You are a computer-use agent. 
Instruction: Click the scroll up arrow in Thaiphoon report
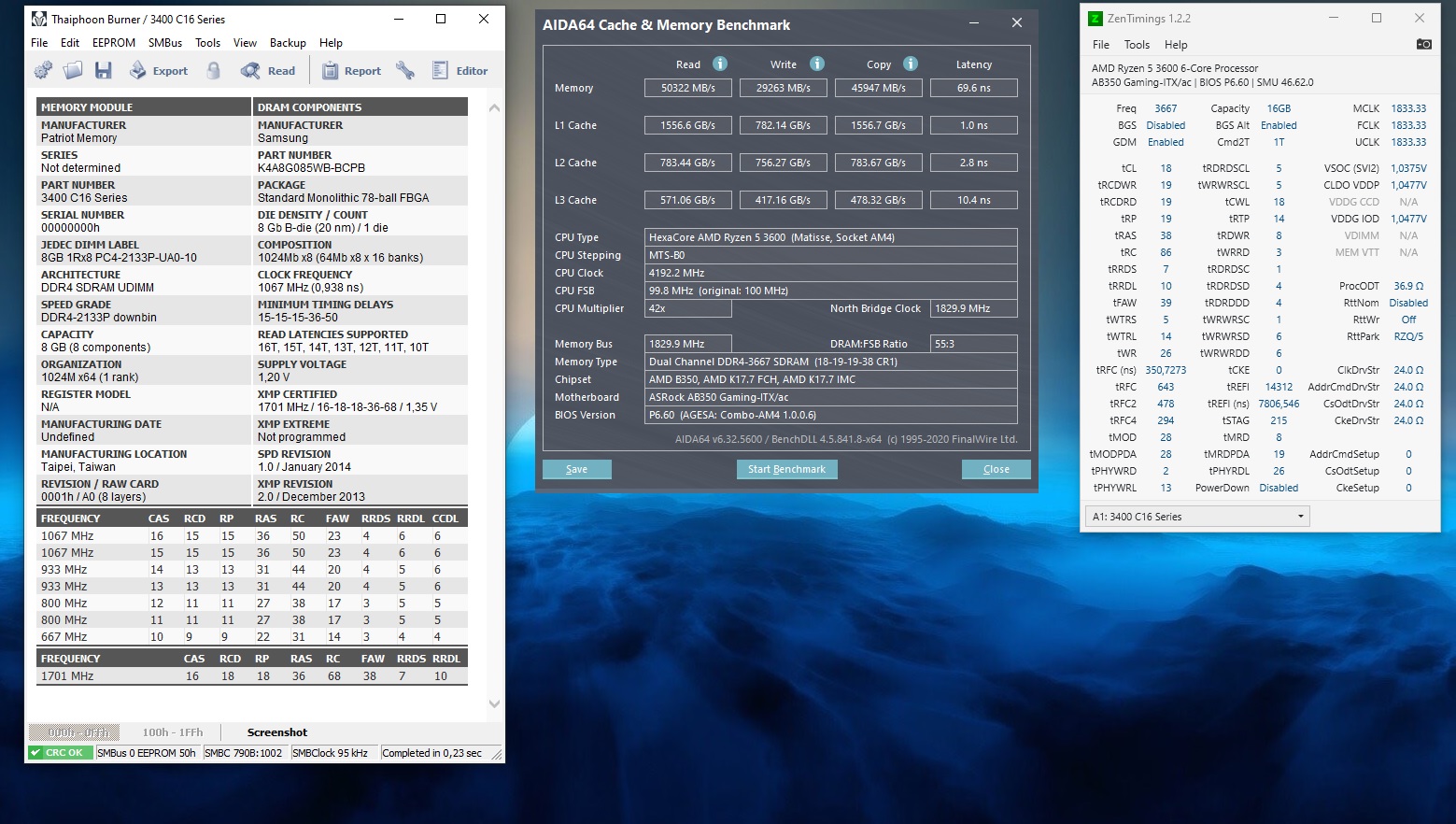(494, 108)
